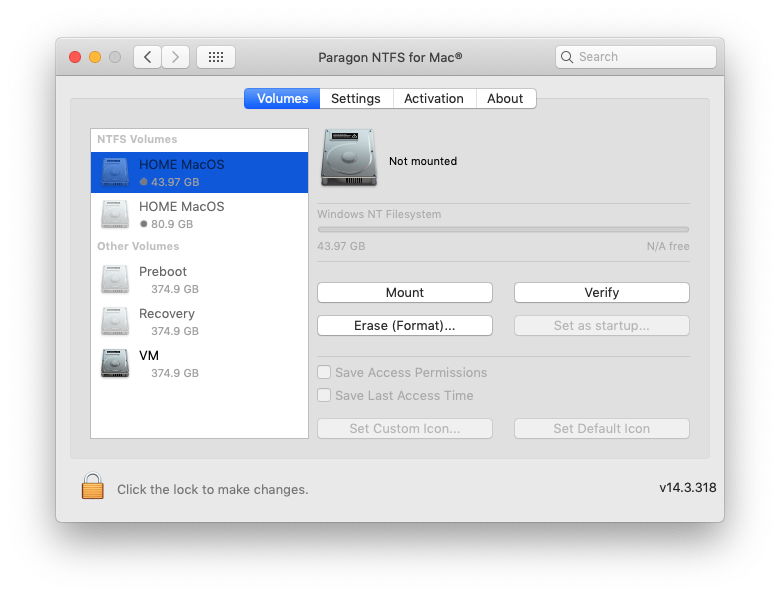This screenshot has width=780, height=596.
Task: Toggle Save Last Access Time checkbox
Action: (x=324, y=395)
